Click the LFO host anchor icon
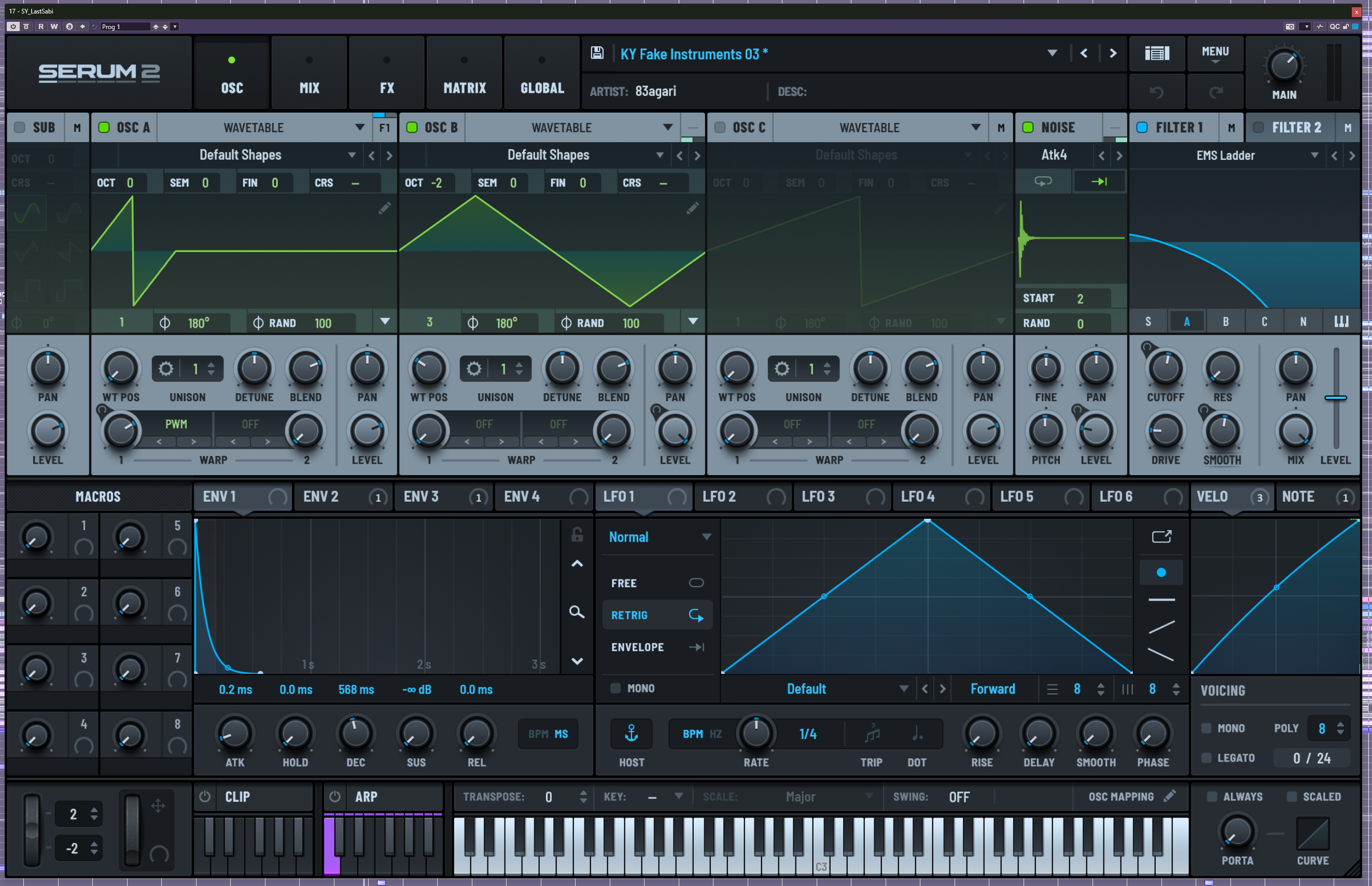Viewport: 1372px width, 886px height. pos(632,733)
